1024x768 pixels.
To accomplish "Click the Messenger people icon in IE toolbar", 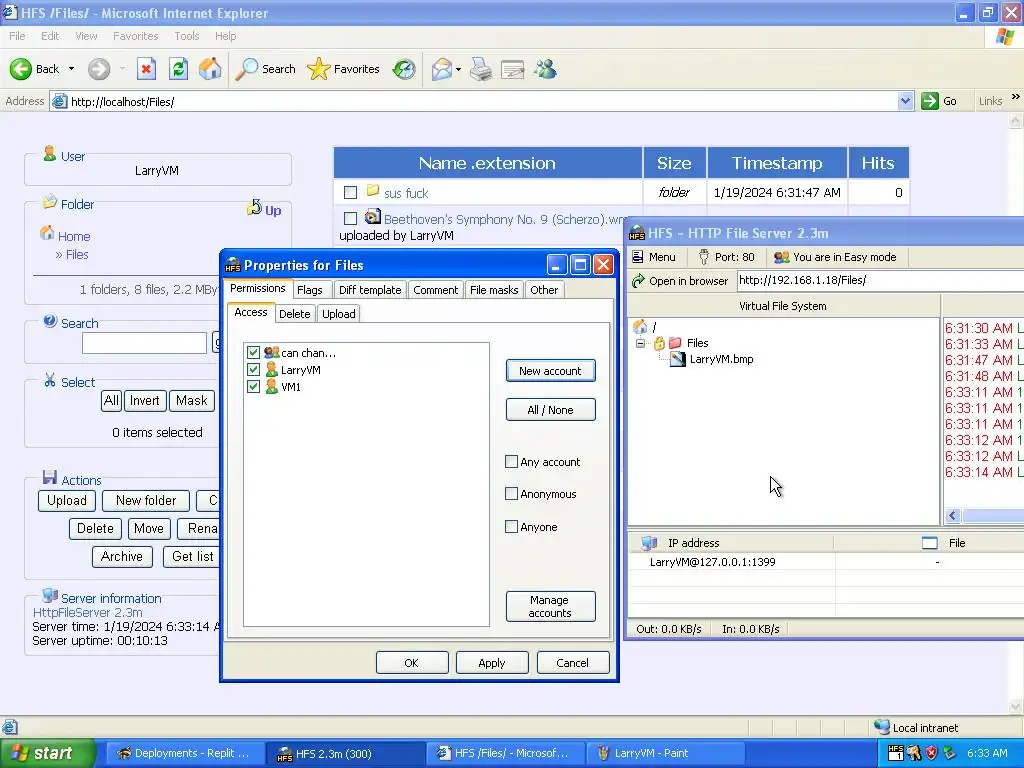I will tap(545, 69).
